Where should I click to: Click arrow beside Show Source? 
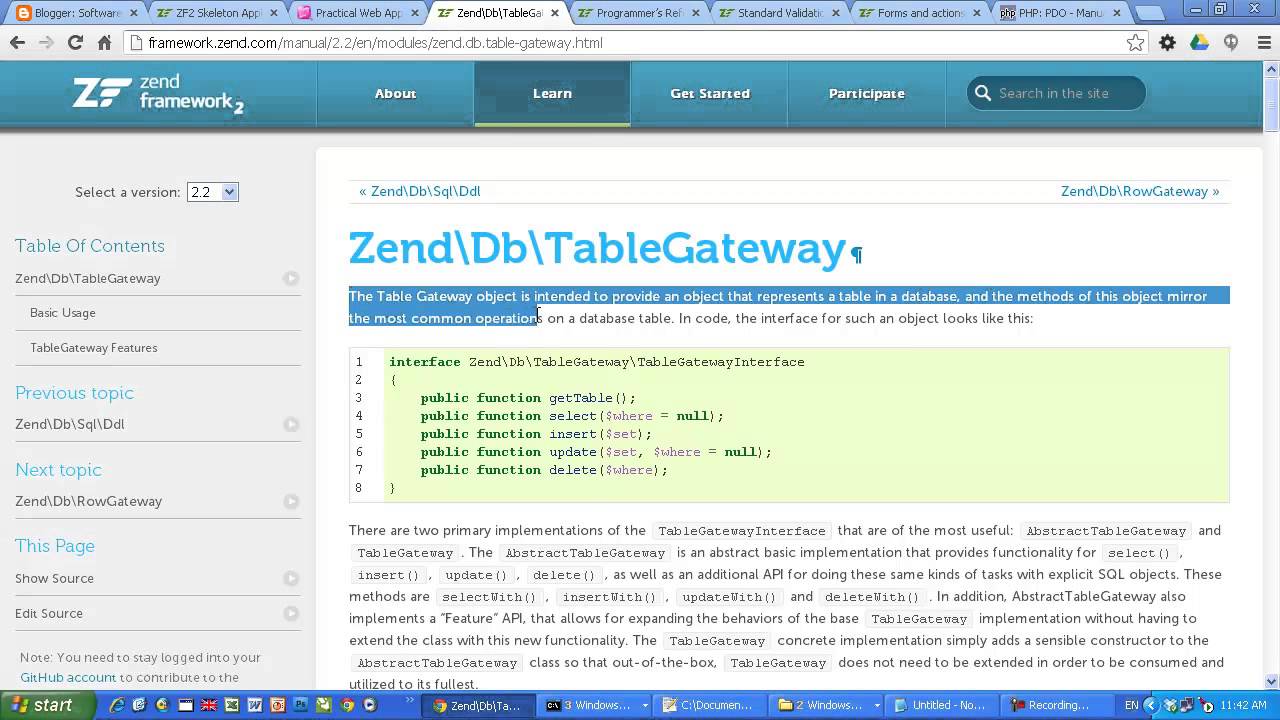(x=291, y=579)
